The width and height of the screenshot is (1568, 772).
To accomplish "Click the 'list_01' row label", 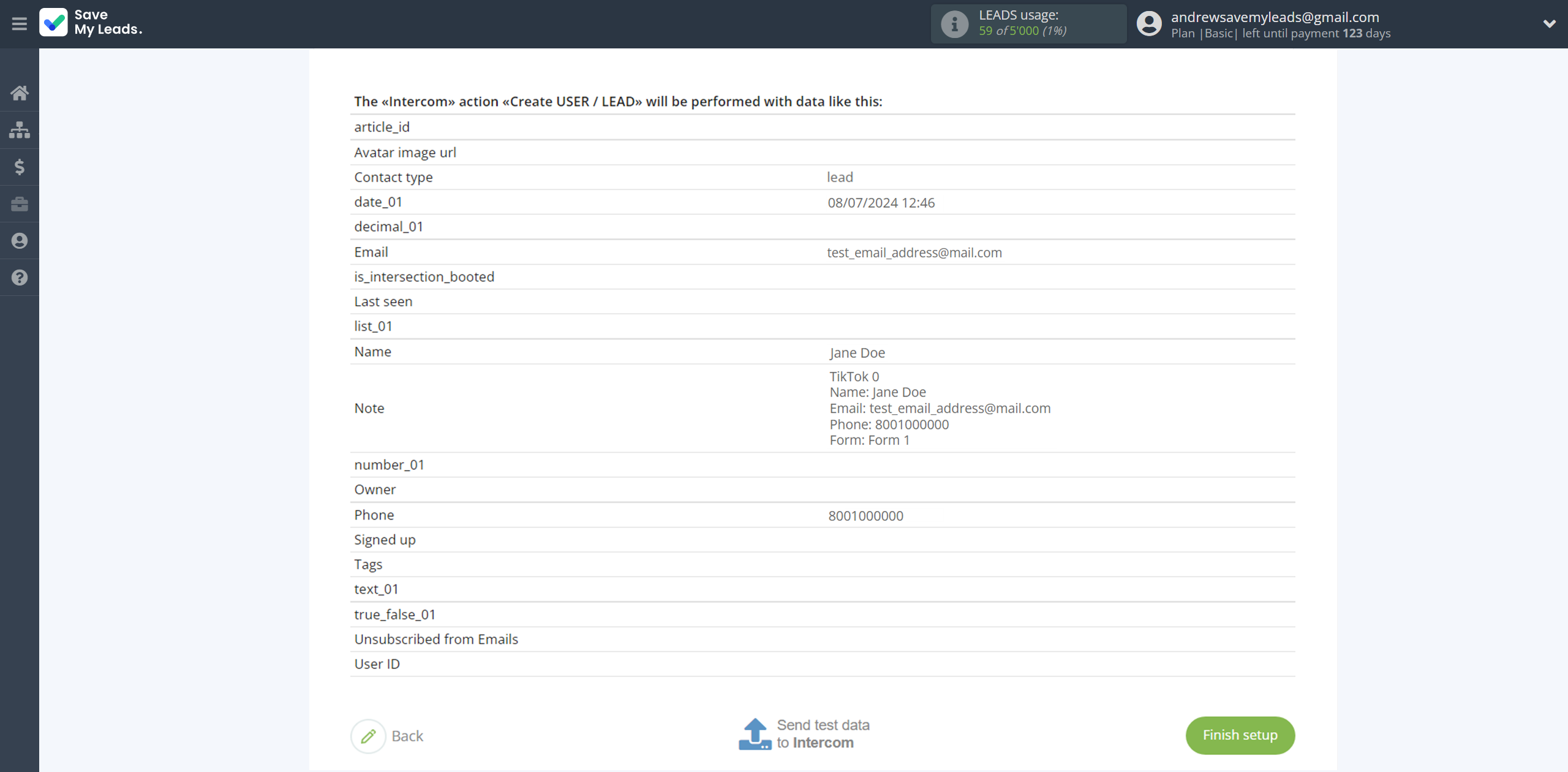I will (x=373, y=326).
